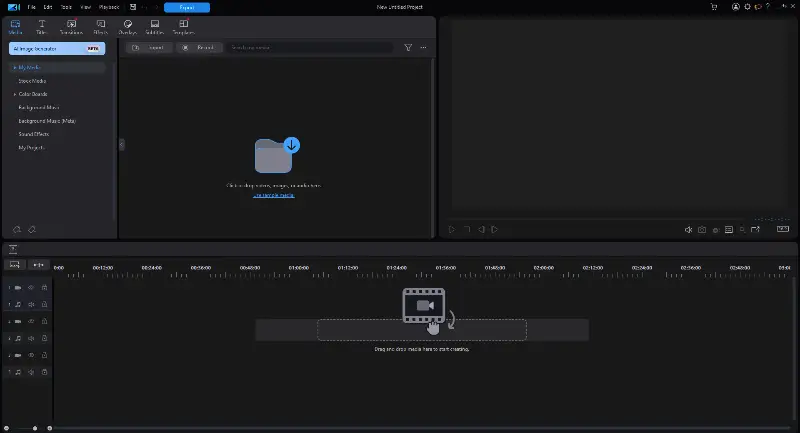Mute audio track 2
The height and width of the screenshot is (433, 800).
[31, 338]
